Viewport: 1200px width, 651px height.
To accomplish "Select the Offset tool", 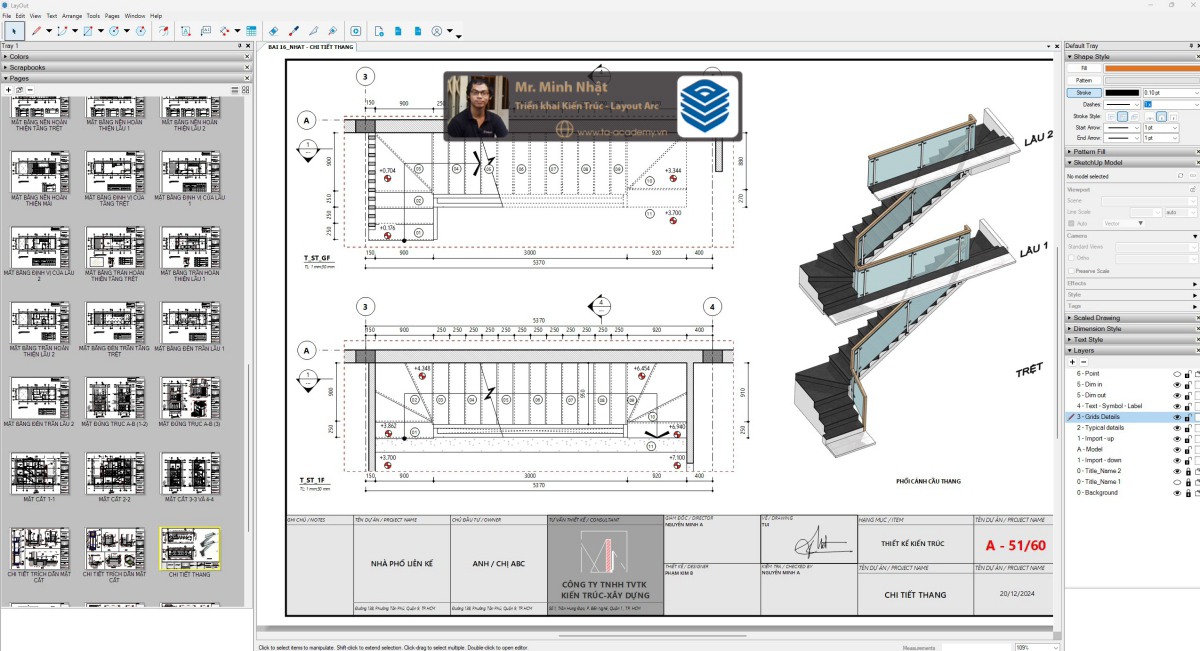I will (164, 31).
